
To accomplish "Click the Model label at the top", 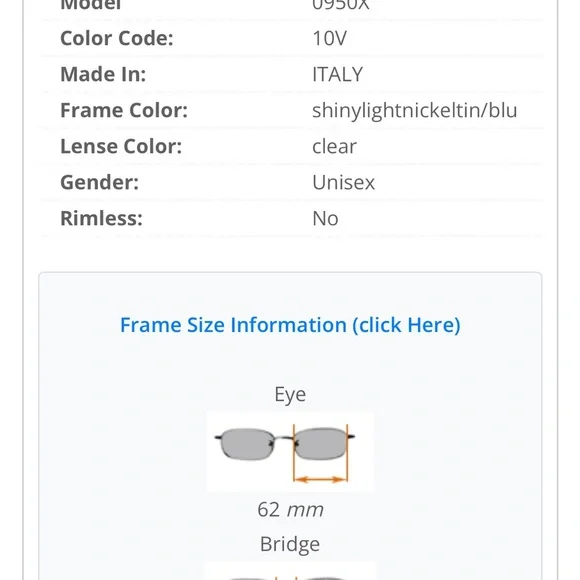I will (x=91, y=5).
